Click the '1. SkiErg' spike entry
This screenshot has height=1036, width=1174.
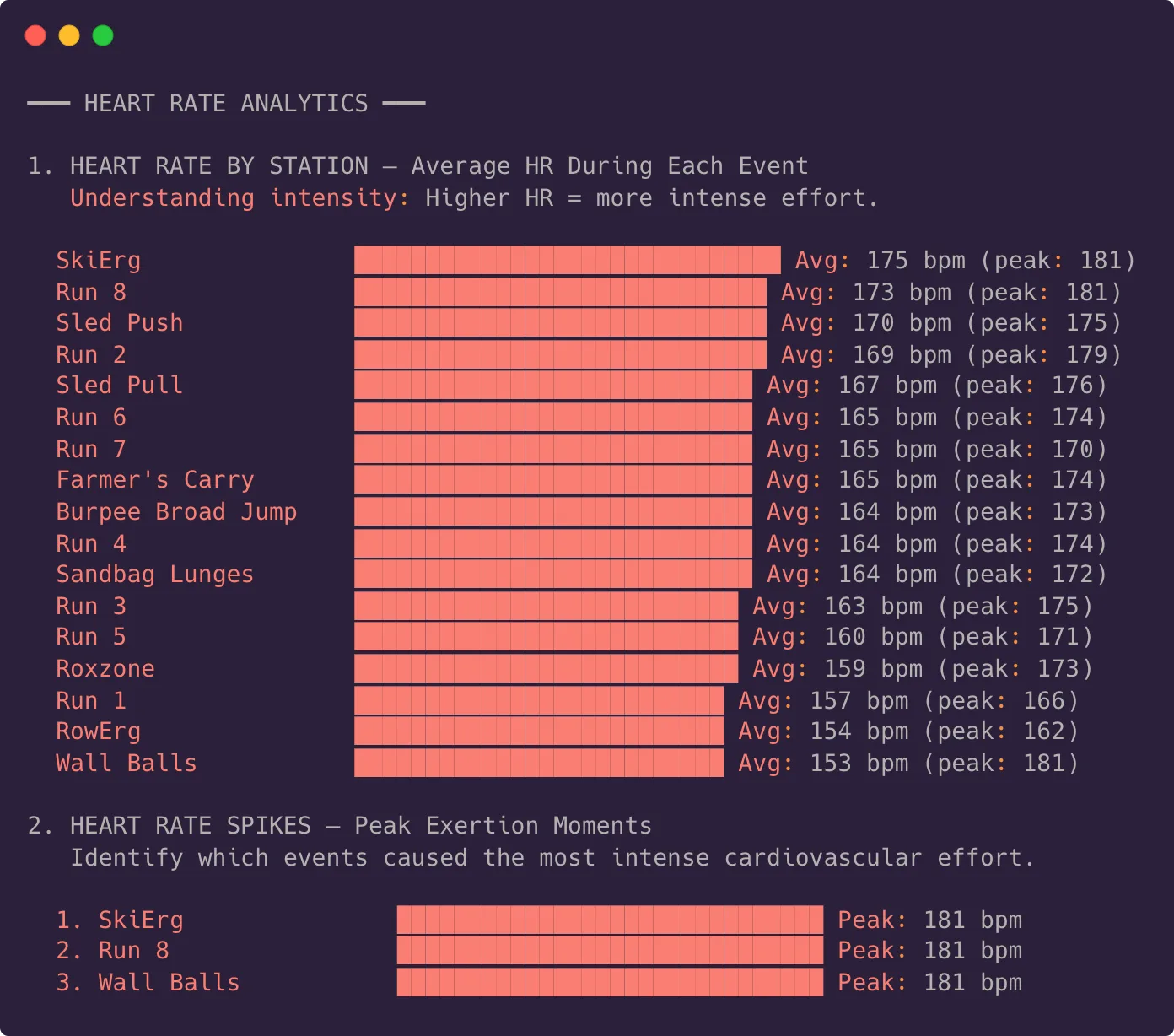[120, 920]
